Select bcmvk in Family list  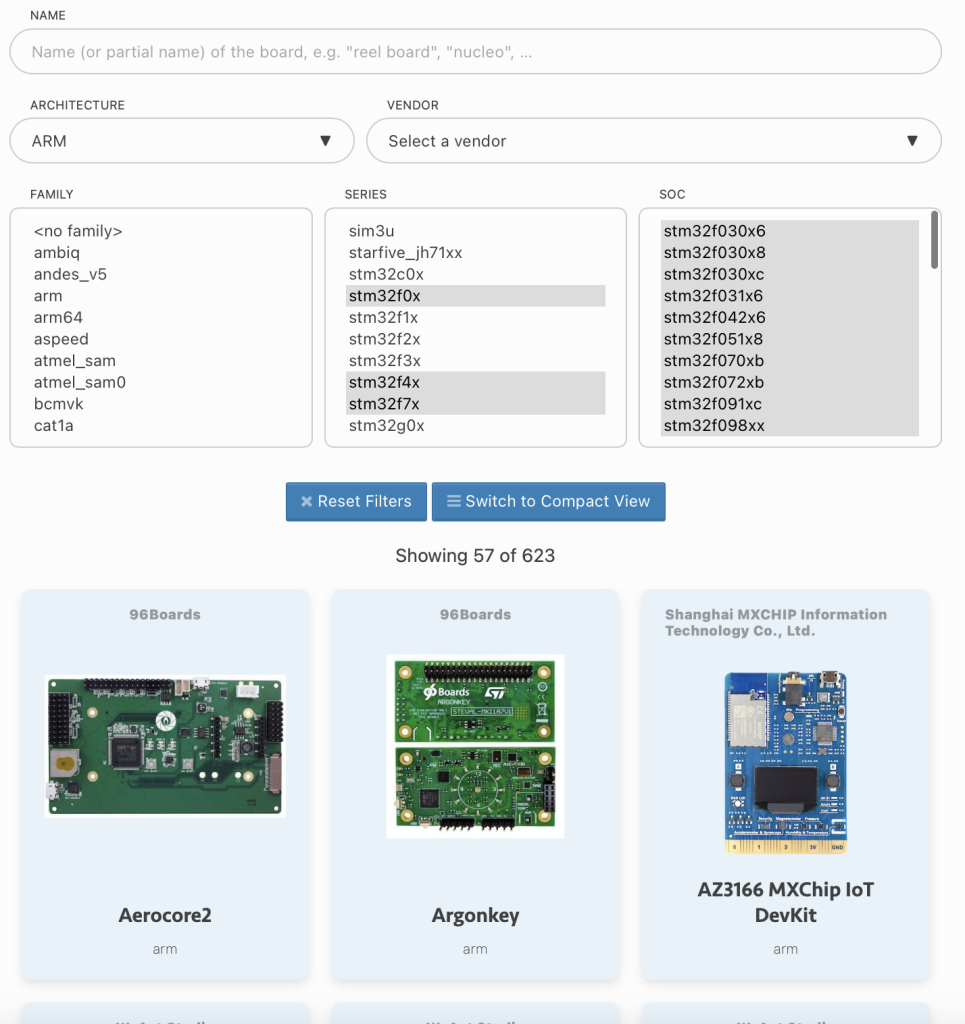(x=161, y=404)
